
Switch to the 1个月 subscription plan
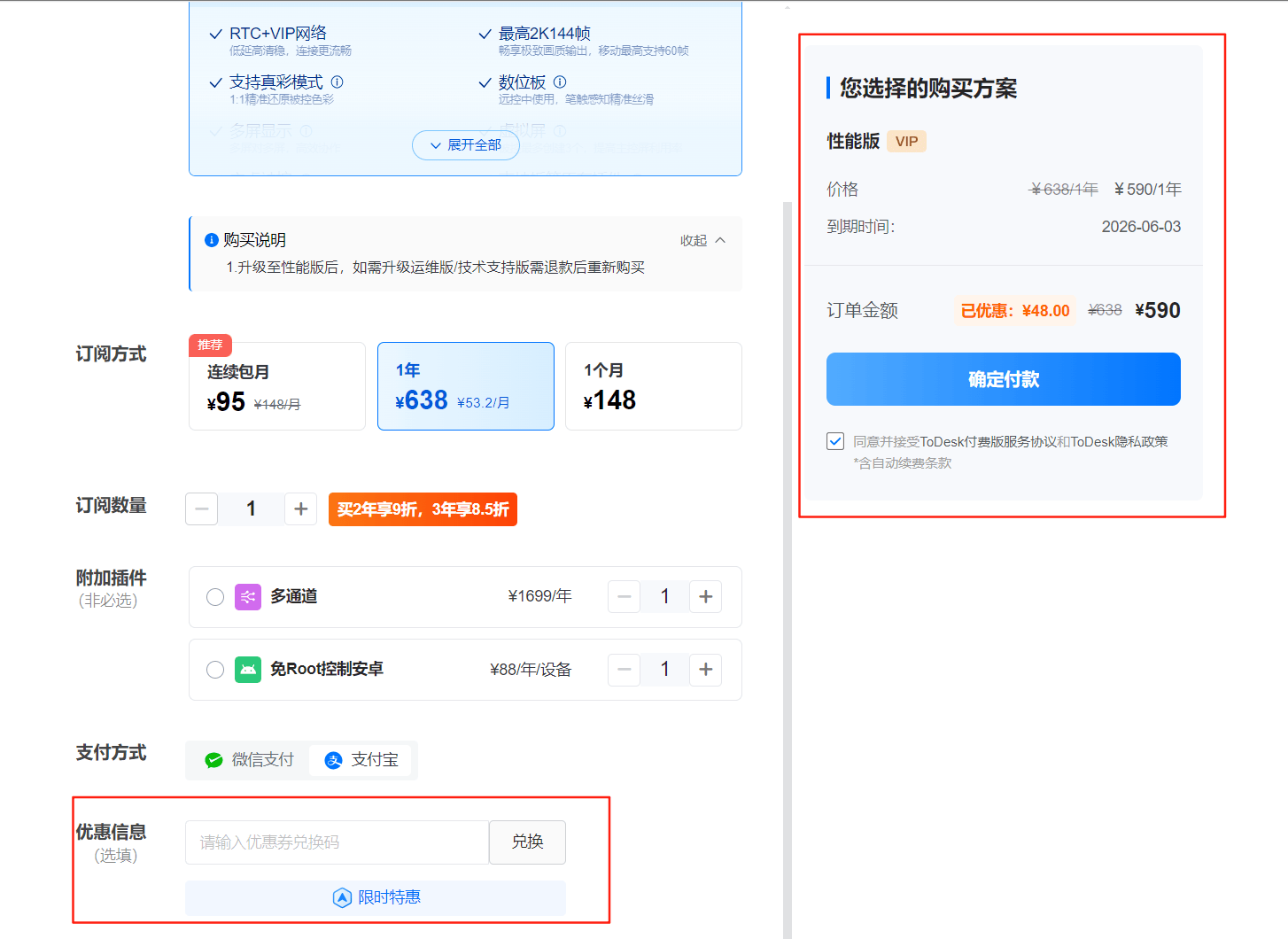(653, 386)
